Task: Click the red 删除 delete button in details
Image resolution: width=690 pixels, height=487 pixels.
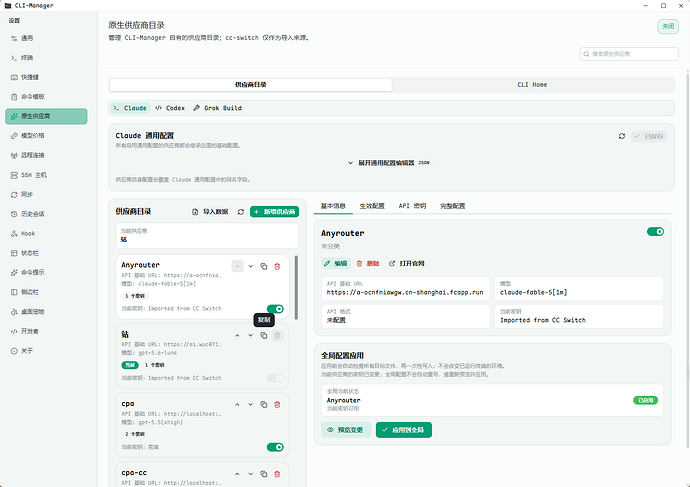Action: tap(368, 264)
